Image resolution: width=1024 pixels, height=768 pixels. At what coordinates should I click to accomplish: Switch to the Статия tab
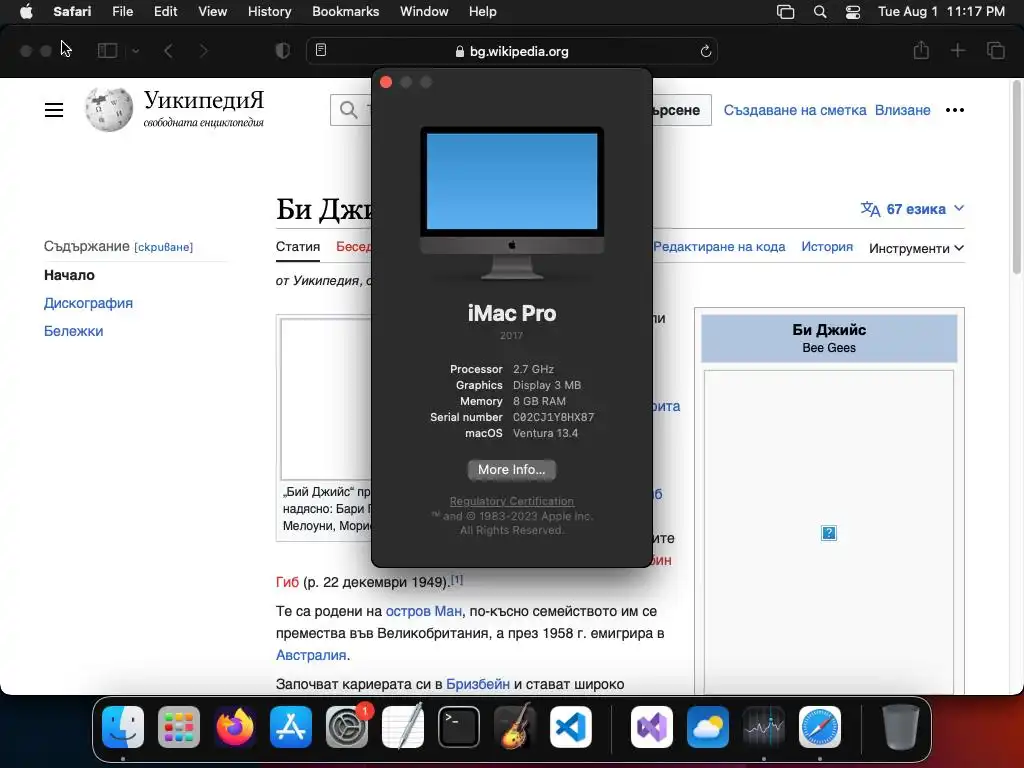tap(298, 247)
